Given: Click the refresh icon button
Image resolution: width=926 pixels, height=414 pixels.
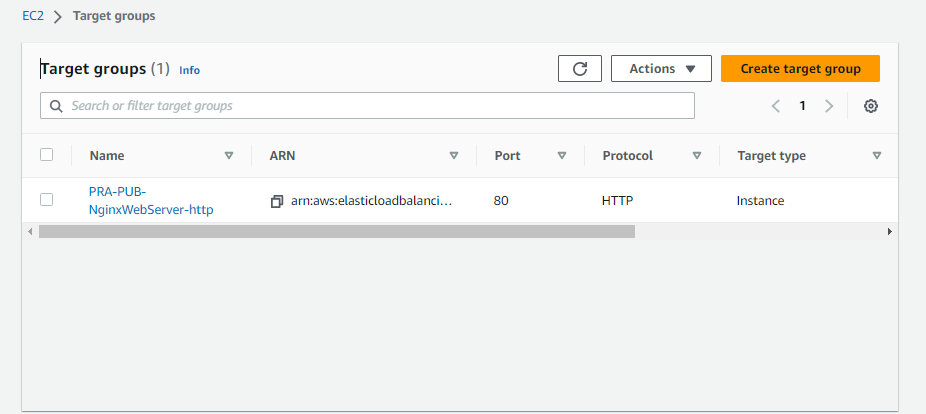Looking at the screenshot, I should [579, 69].
